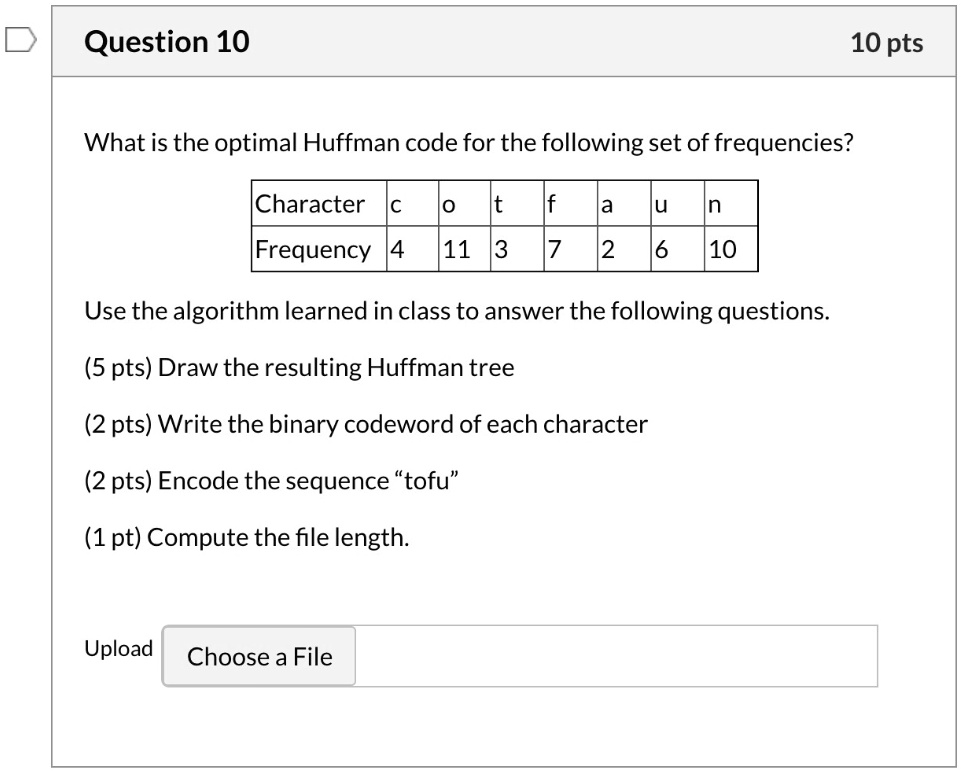Click the empty file upload field
This screenshot has height=772, width=961.
[616, 656]
